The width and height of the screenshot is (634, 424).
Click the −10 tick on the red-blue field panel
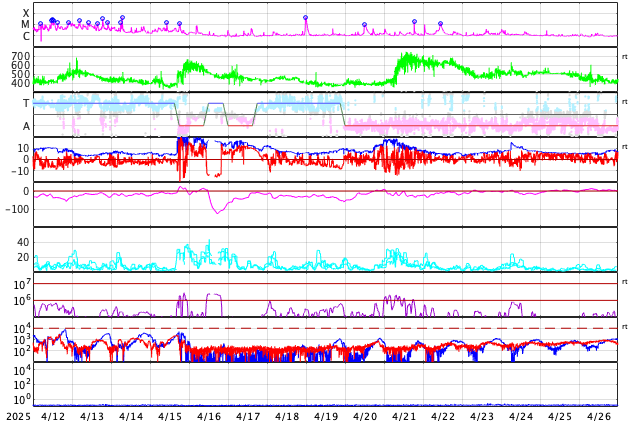(20, 171)
